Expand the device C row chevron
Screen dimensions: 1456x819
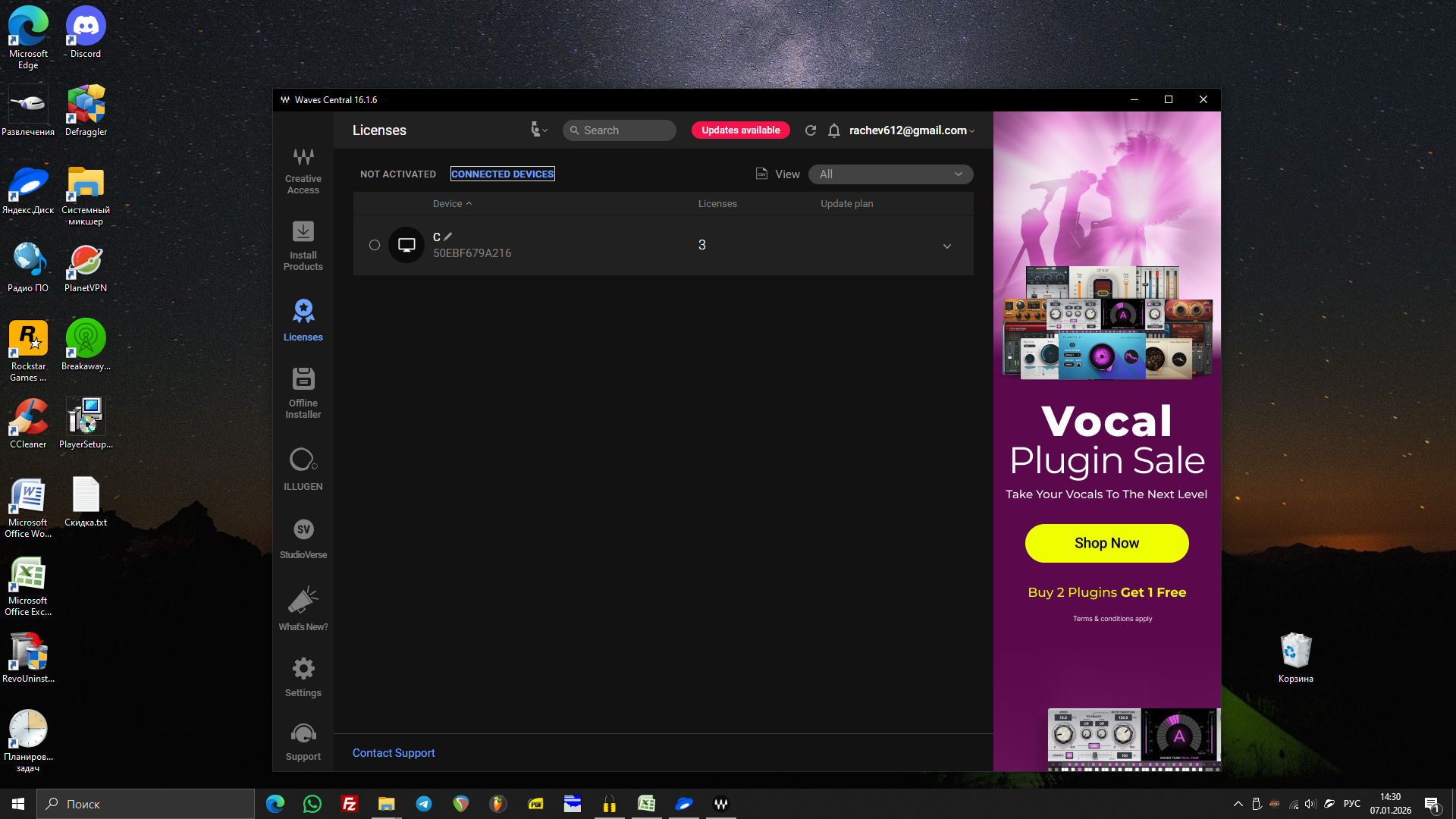(x=947, y=246)
